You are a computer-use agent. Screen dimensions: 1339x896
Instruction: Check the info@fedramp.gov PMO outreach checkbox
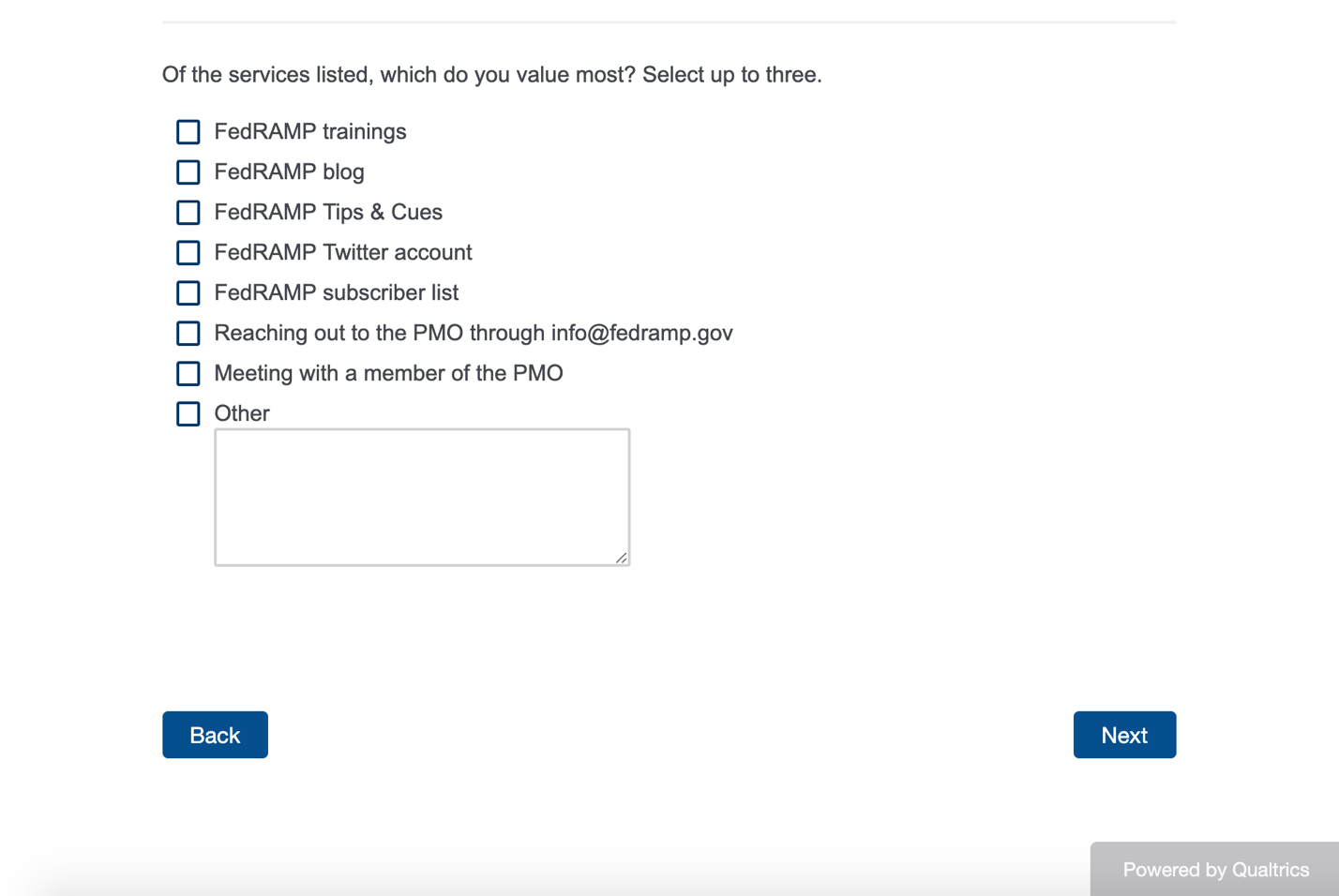188,334
